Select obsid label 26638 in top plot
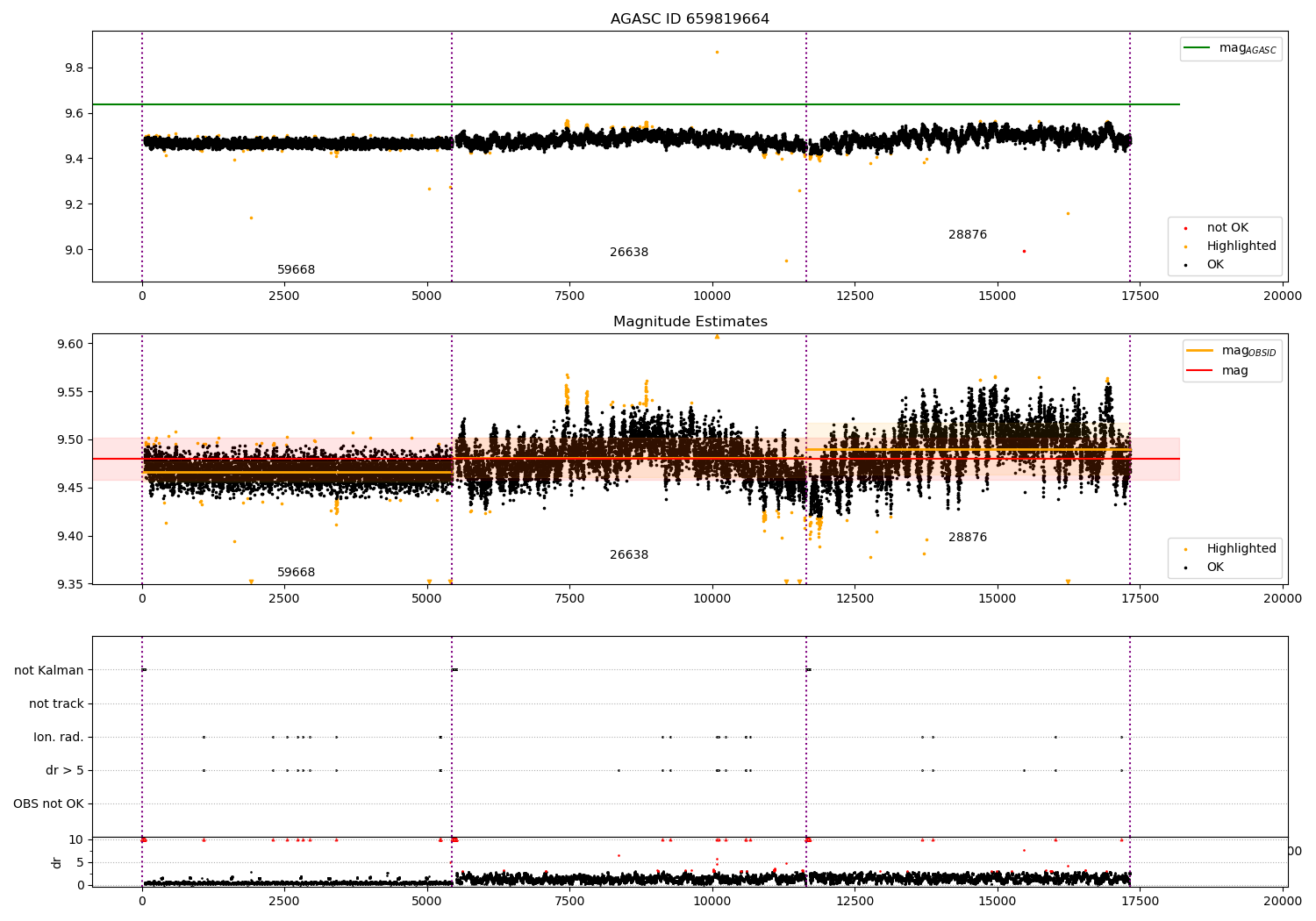The width and height of the screenshot is (1316, 921). (629, 253)
